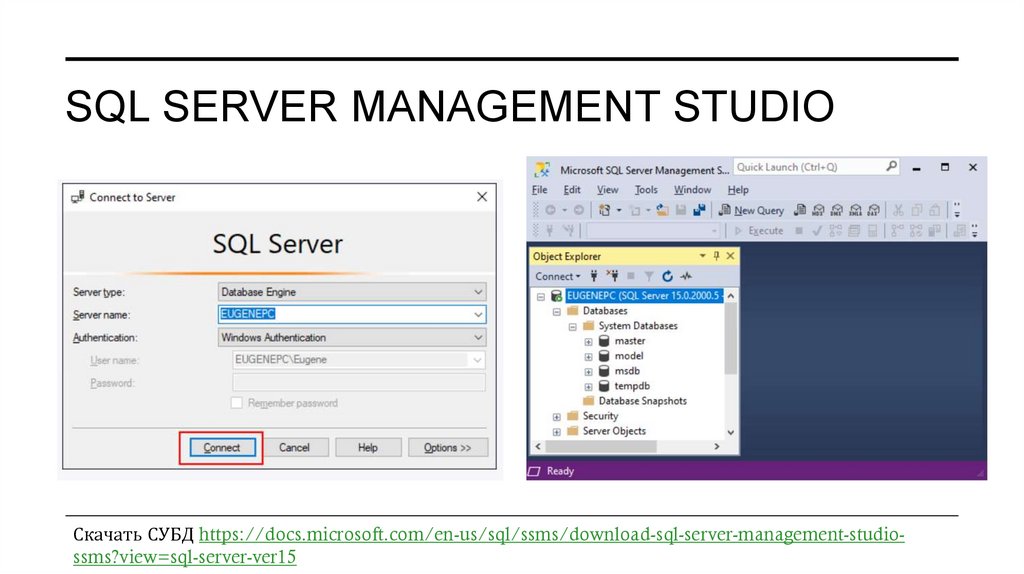Open the Edit menu
1024x574 pixels.
pyautogui.click(x=572, y=189)
